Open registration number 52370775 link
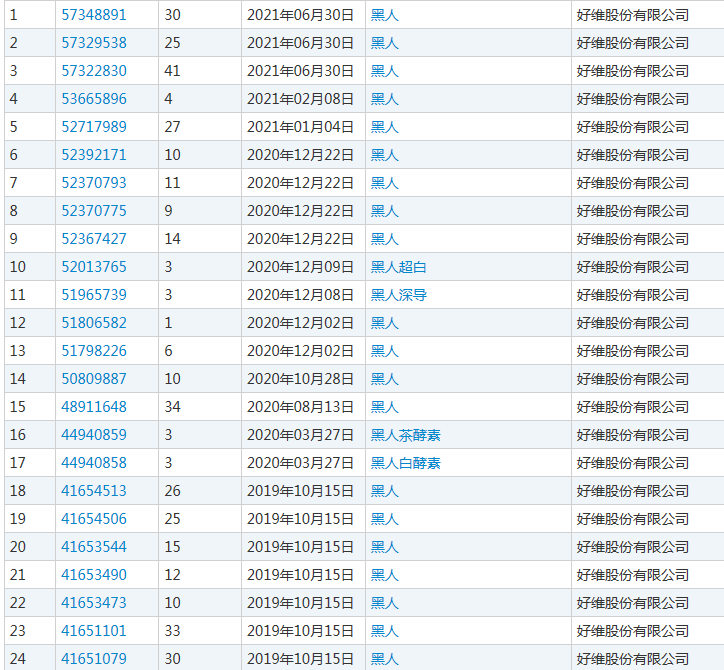The image size is (724, 670). point(94,211)
